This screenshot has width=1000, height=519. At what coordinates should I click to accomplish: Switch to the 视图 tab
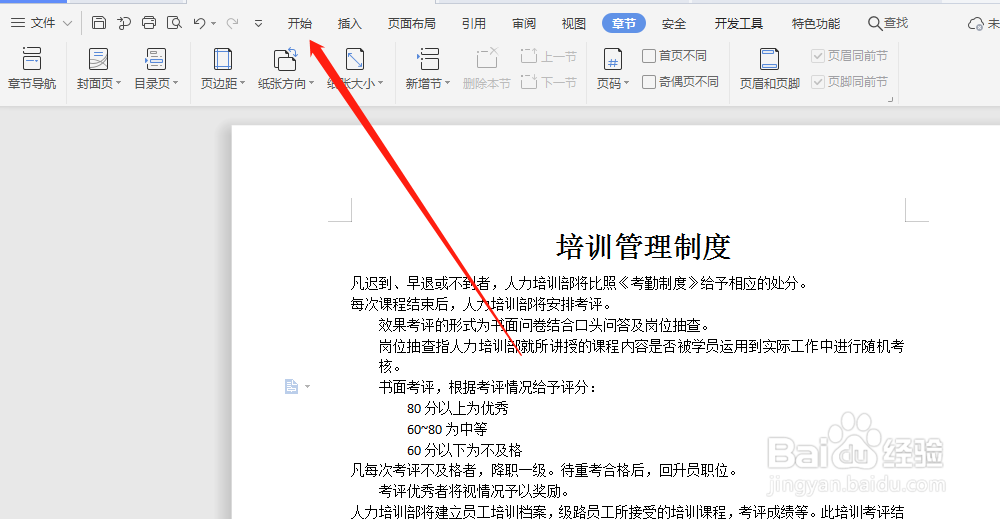(x=573, y=24)
